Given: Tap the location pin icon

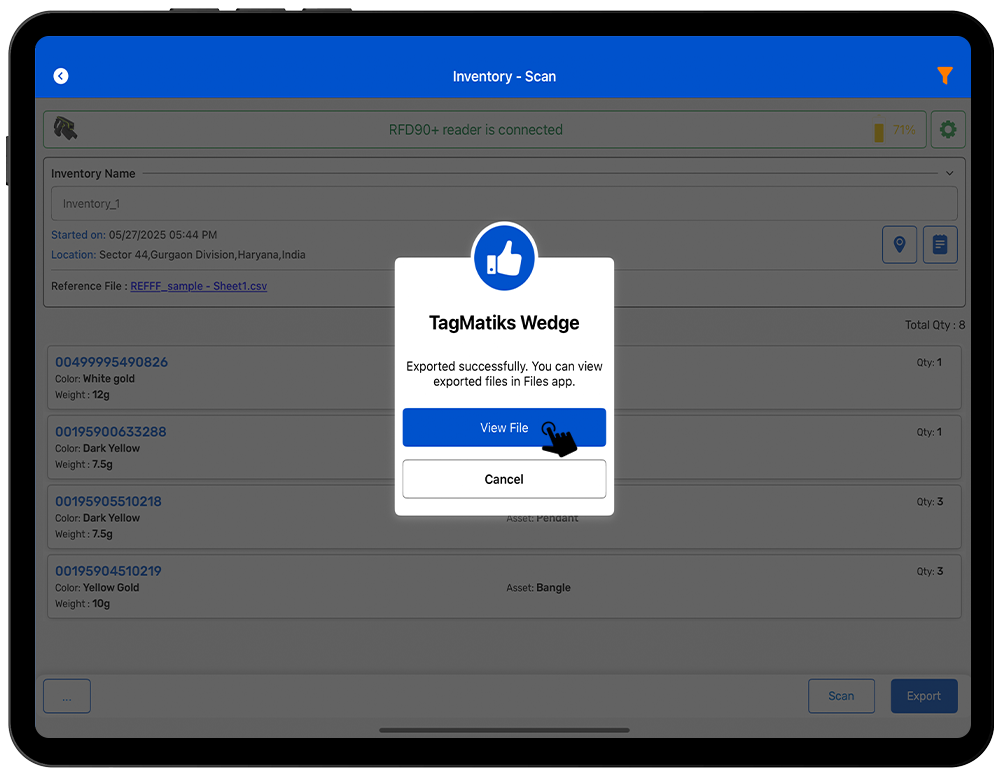Looking at the screenshot, I should [x=899, y=244].
